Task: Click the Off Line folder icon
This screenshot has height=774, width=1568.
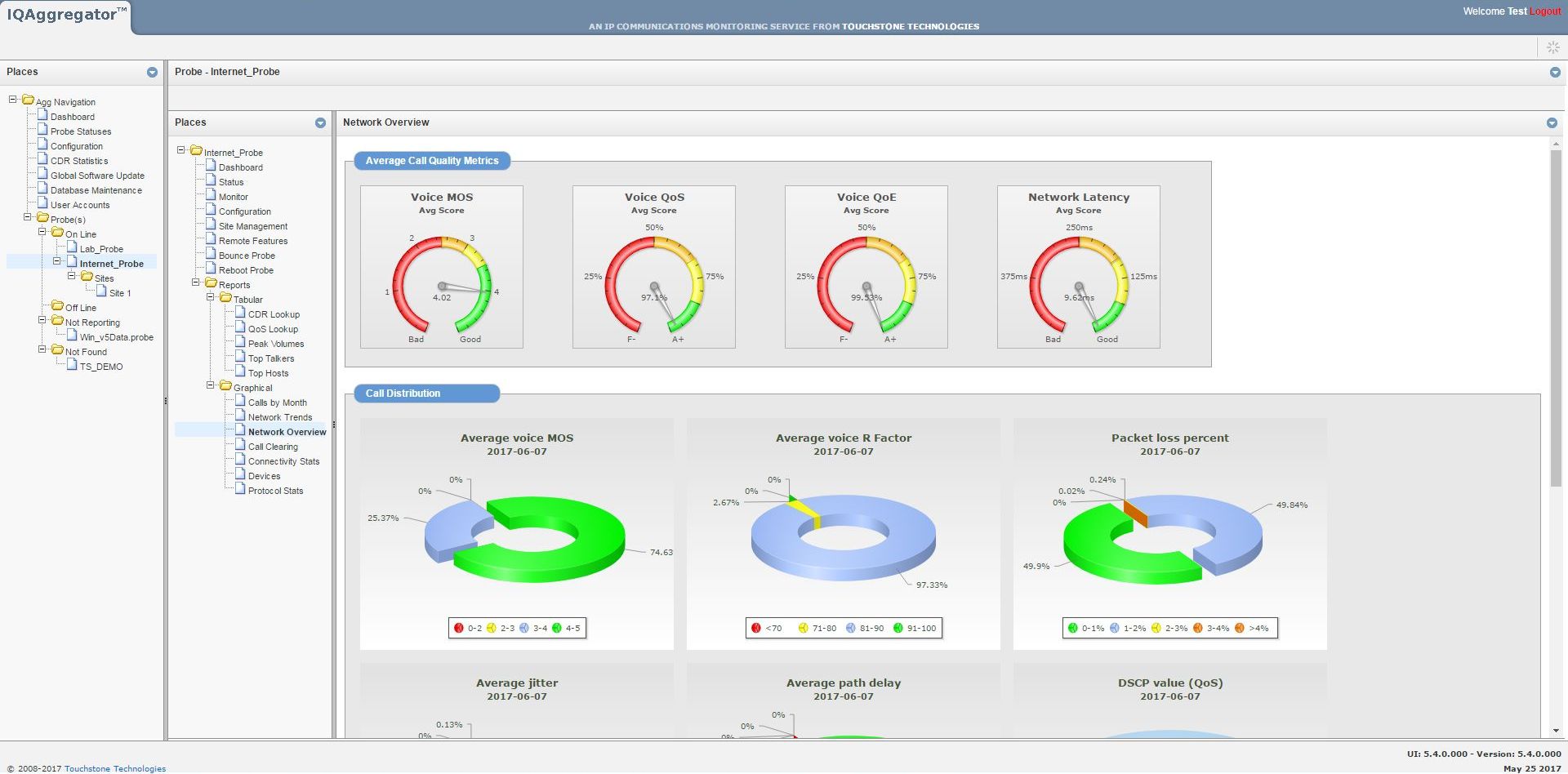Action: [57, 306]
